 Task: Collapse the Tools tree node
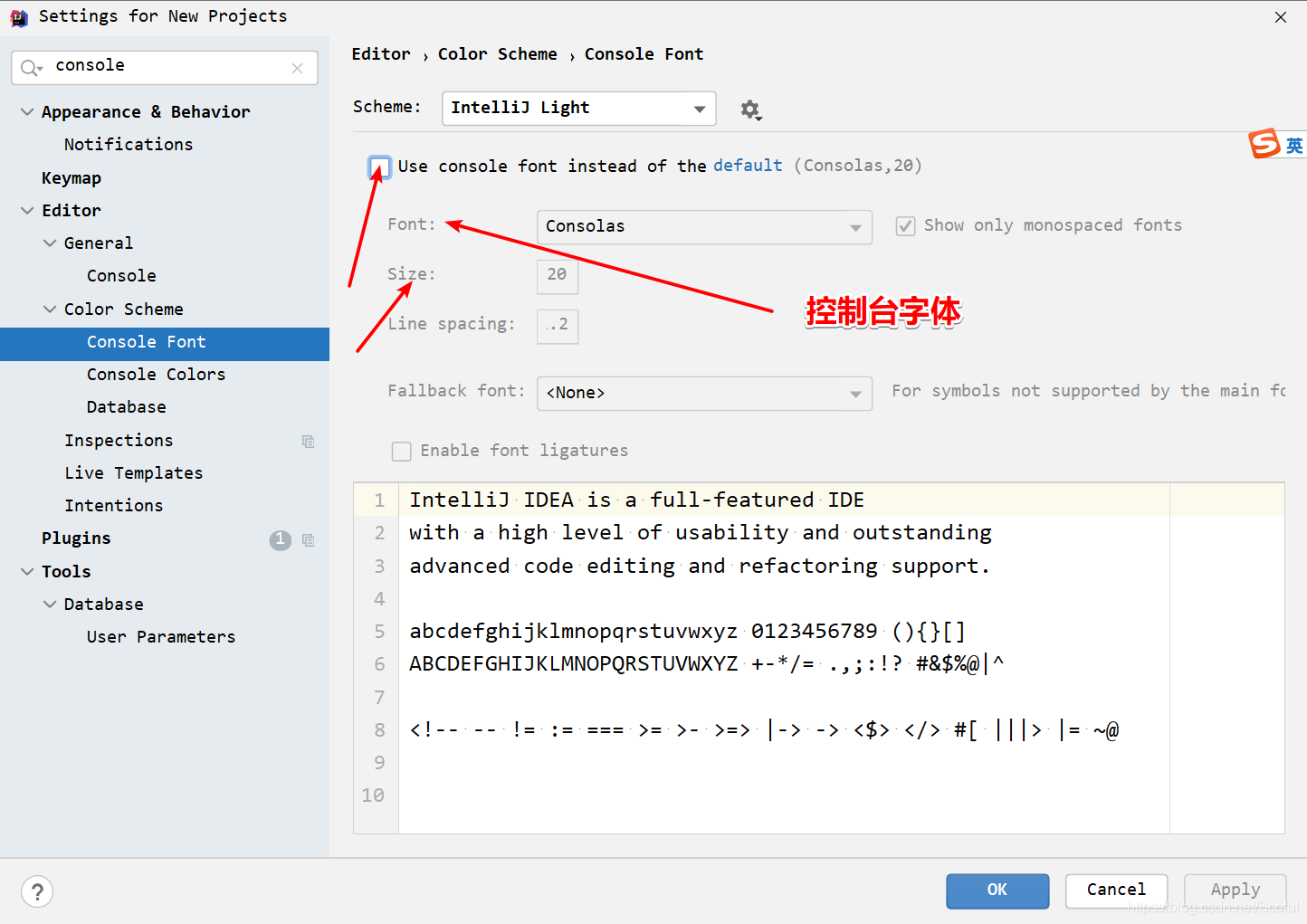pos(27,572)
